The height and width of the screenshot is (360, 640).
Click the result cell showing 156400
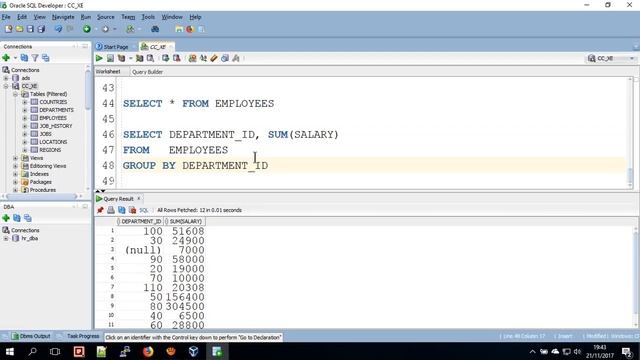(x=185, y=297)
